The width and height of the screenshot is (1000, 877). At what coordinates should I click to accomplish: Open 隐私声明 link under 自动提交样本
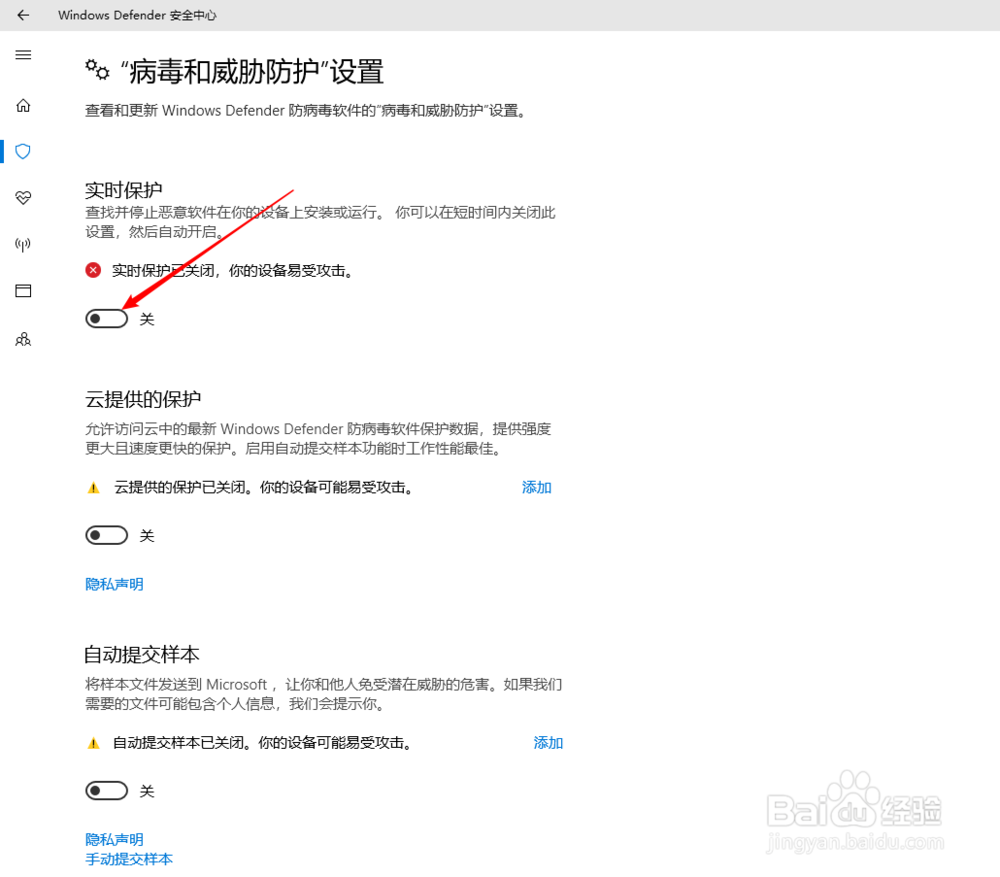click(x=114, y=839)
